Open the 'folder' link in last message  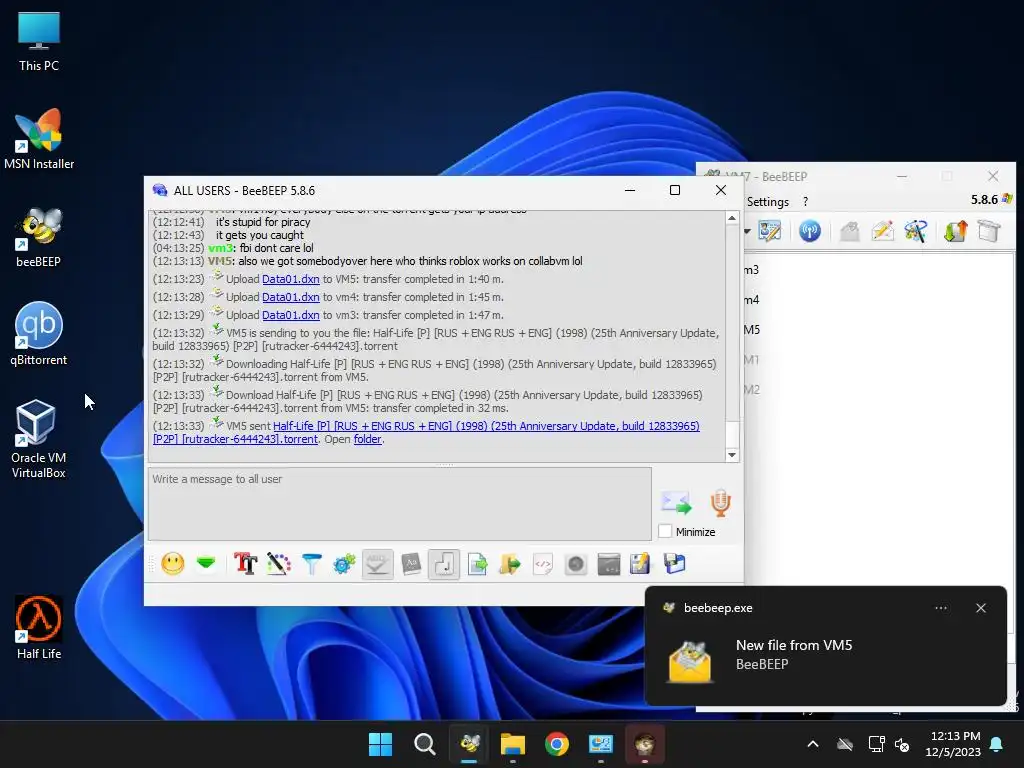pos(368,440)
